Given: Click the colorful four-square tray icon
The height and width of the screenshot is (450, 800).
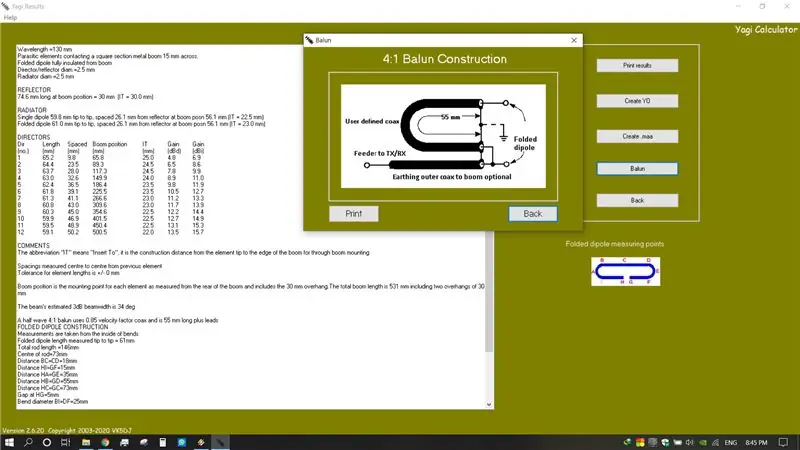Looking at the screenshot, I should point(640,442).
